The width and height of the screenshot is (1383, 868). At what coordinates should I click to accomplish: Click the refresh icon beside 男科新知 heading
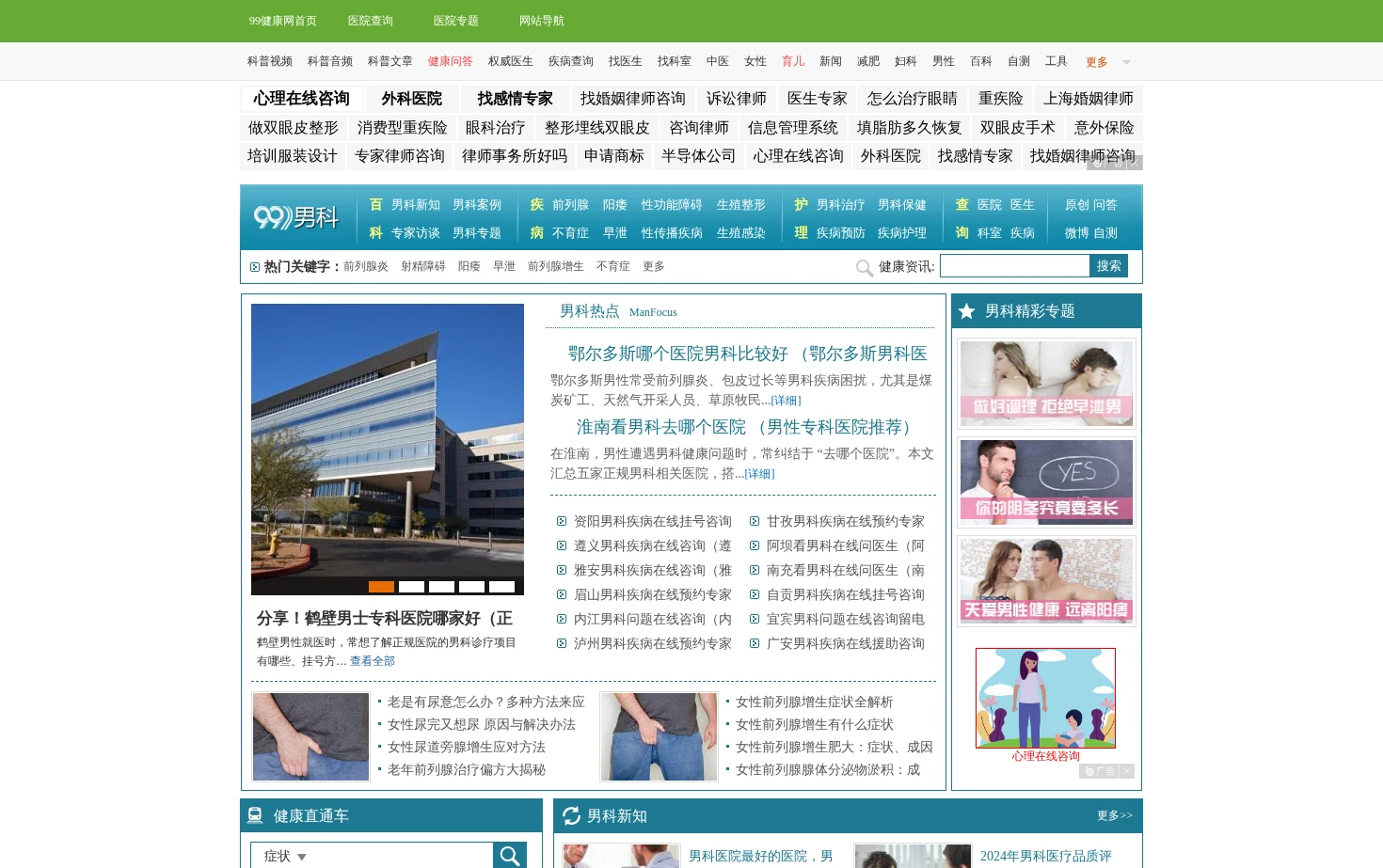(571, 816)
